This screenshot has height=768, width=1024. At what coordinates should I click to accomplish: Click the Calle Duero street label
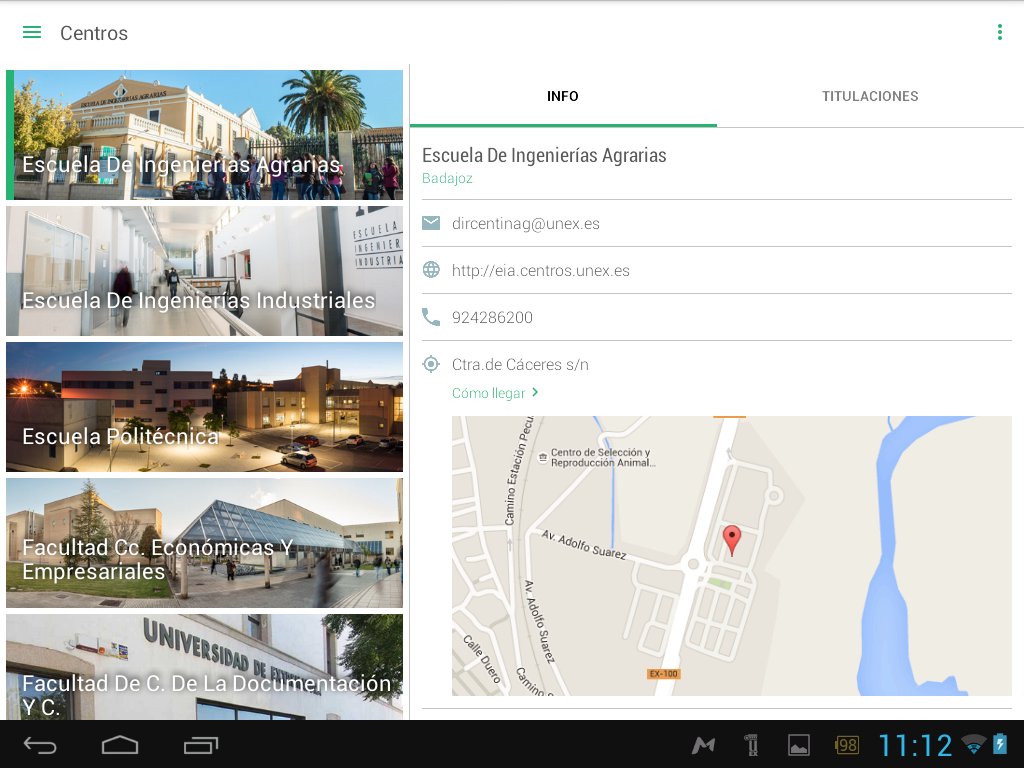pos(482,659)
